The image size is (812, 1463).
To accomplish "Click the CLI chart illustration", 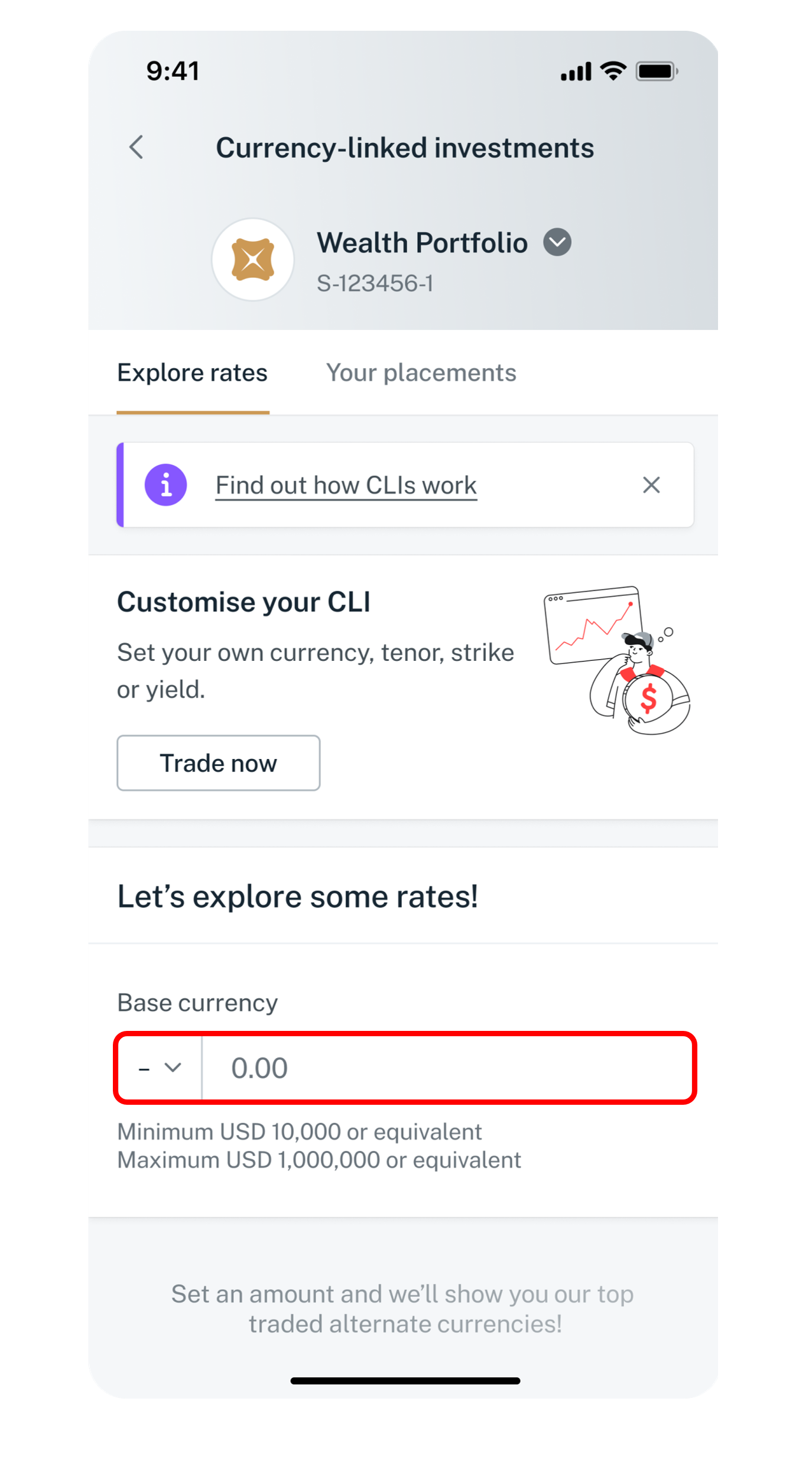I will point(616,659).
